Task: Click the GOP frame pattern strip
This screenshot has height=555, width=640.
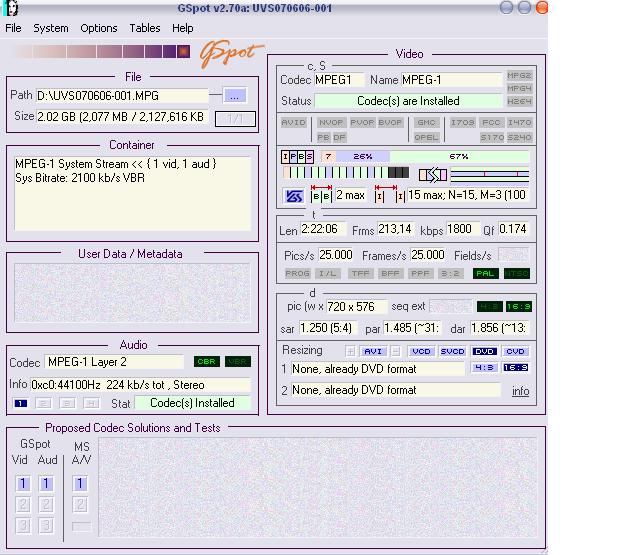Action: (346, 173)
